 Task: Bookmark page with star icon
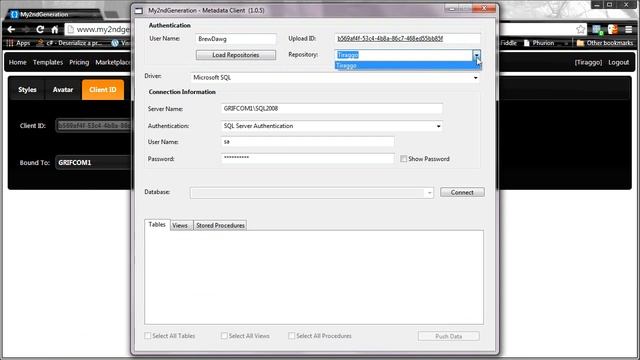580,29
